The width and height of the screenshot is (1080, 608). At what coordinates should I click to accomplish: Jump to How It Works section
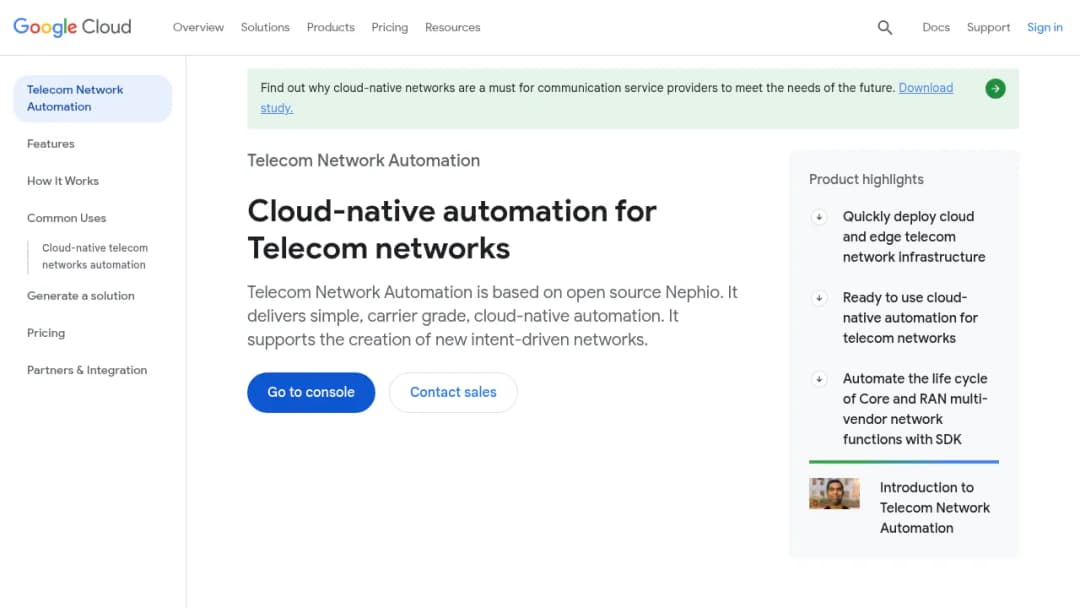tap(63, 181)
